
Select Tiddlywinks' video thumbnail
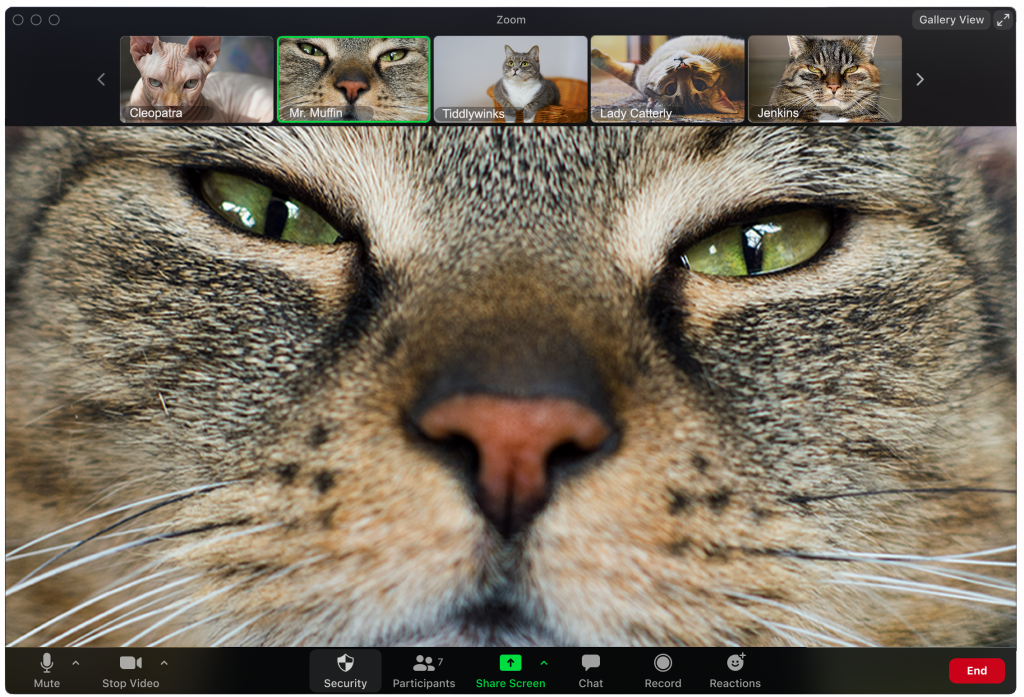click(x=510, y=79)
